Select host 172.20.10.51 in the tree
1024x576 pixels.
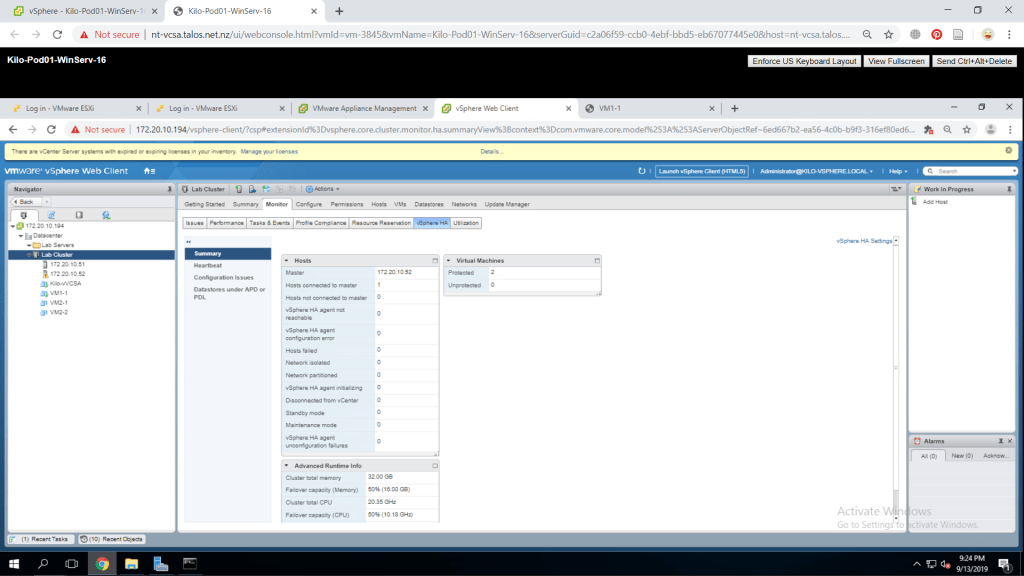point(67,264)
